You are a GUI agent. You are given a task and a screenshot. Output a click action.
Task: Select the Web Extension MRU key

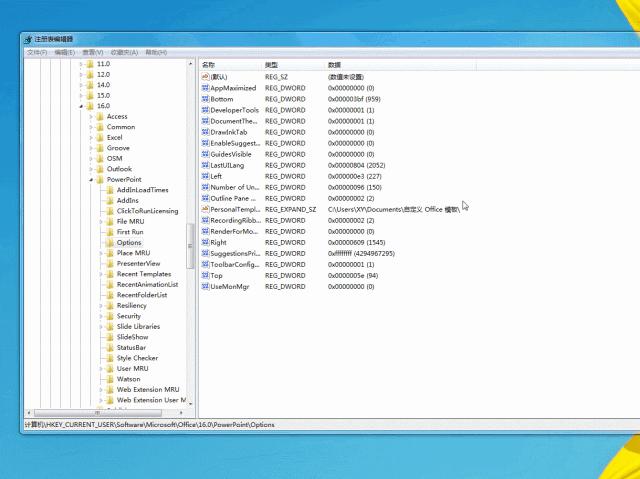148,390
